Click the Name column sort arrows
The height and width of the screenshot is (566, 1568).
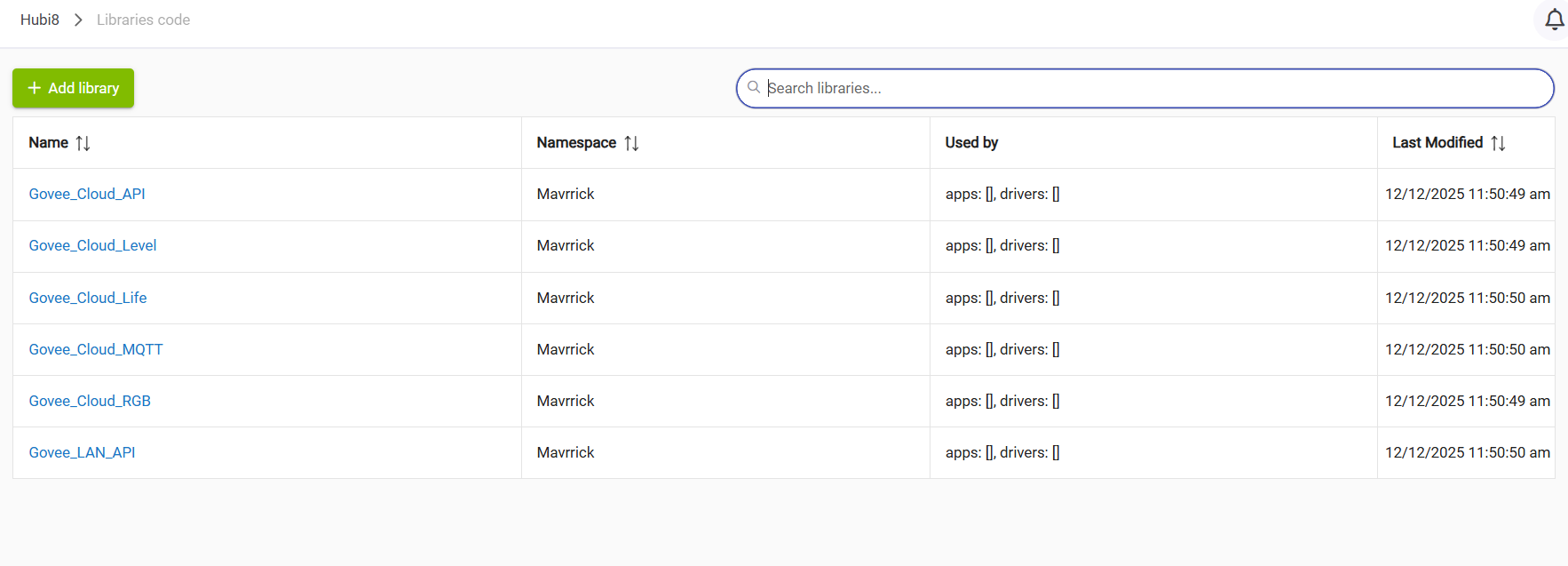83,143
